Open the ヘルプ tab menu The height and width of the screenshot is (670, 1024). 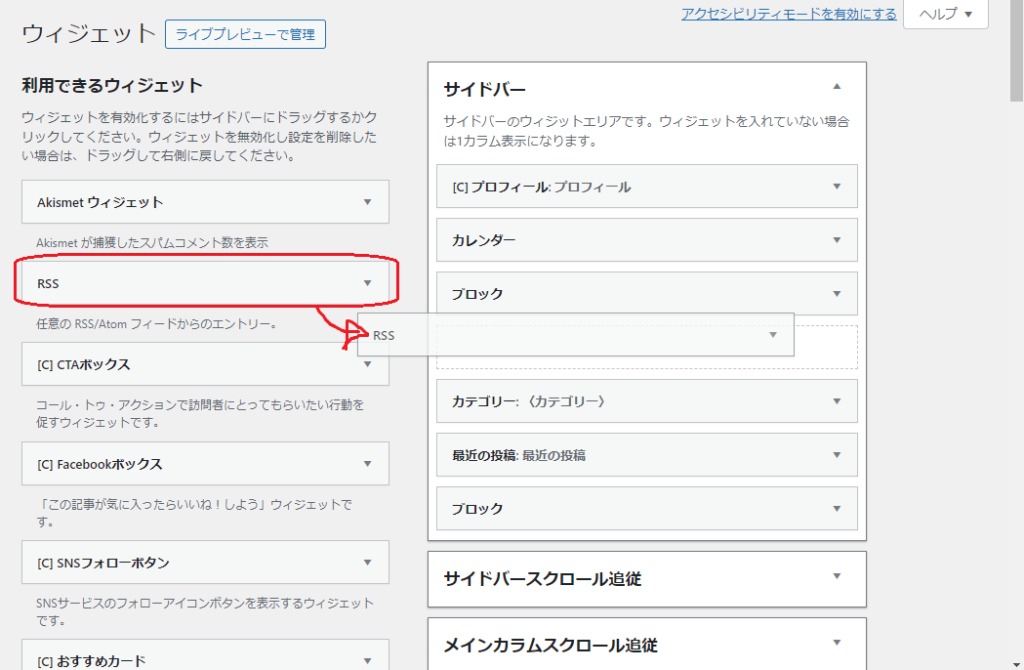pos(945,14)
